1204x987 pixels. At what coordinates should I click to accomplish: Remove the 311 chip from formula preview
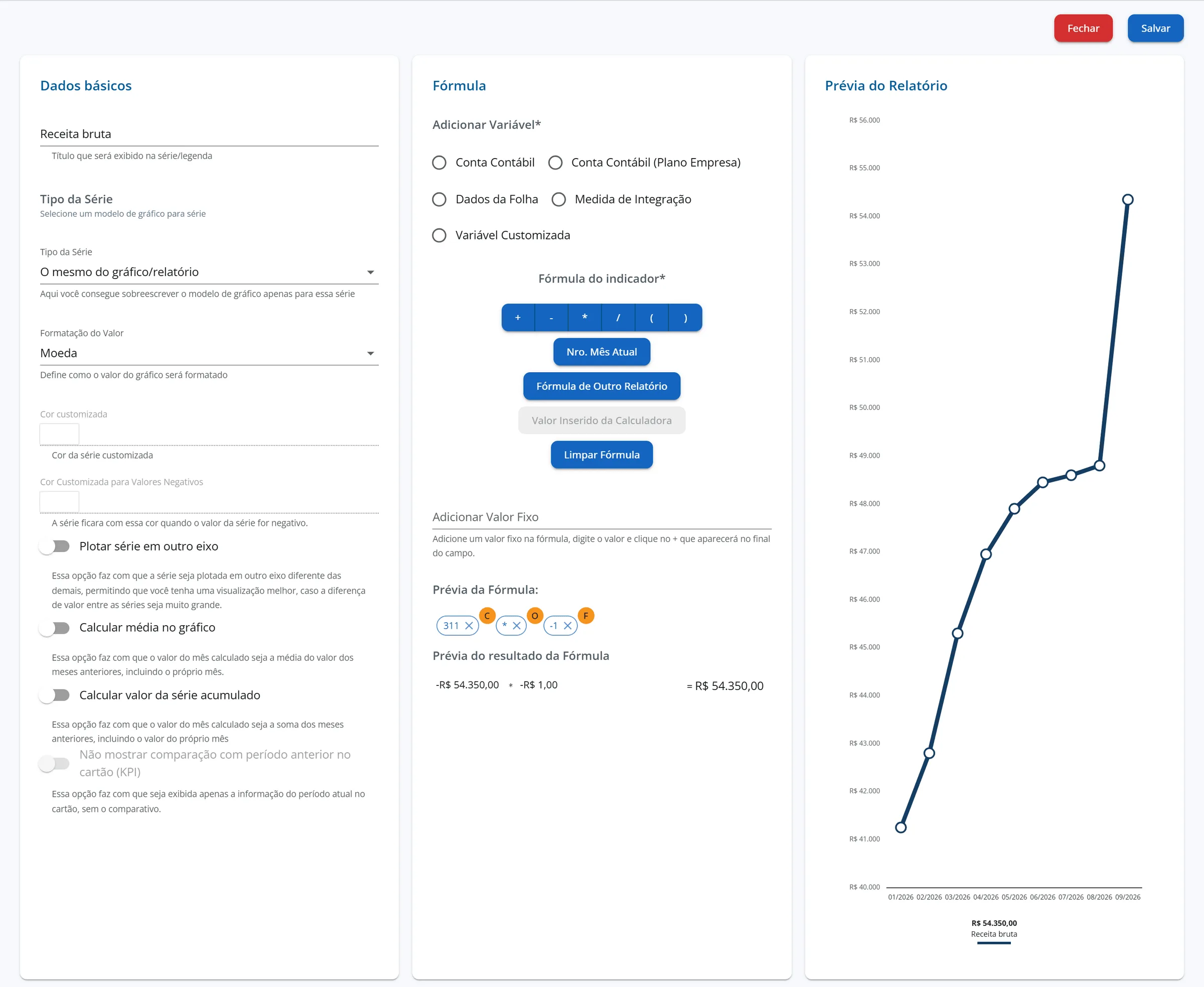coord(469,625)
